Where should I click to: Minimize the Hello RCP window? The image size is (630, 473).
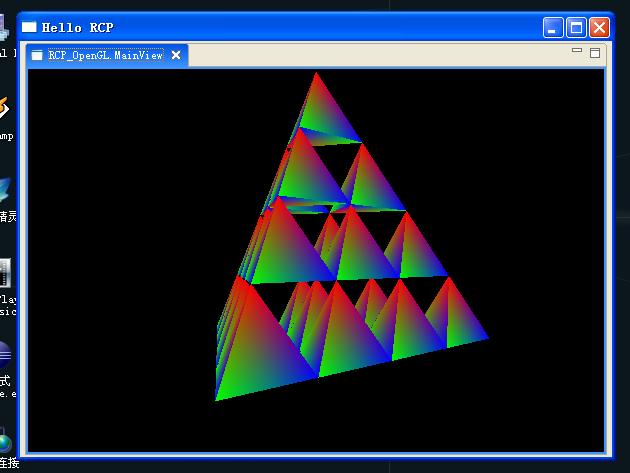coord(553,28)
